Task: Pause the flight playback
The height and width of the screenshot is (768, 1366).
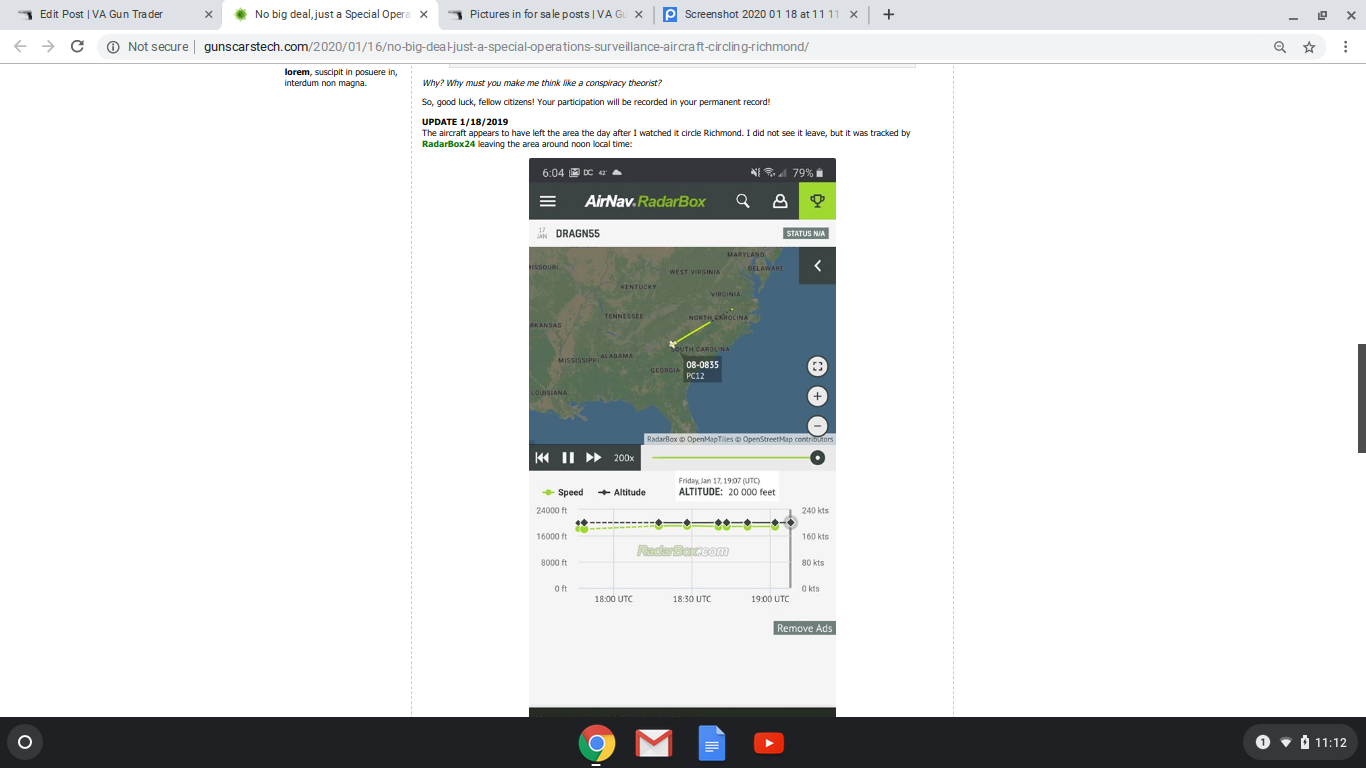Action: (x=568, y=458)
